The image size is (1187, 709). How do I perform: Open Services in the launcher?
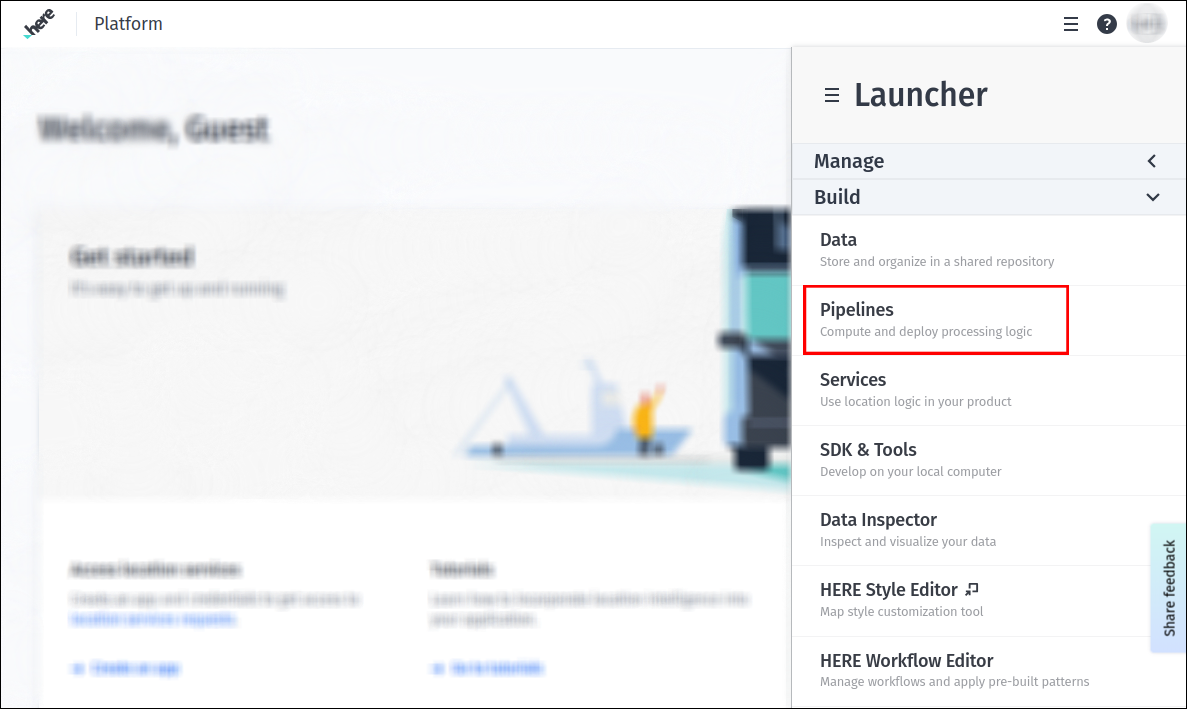989,390
